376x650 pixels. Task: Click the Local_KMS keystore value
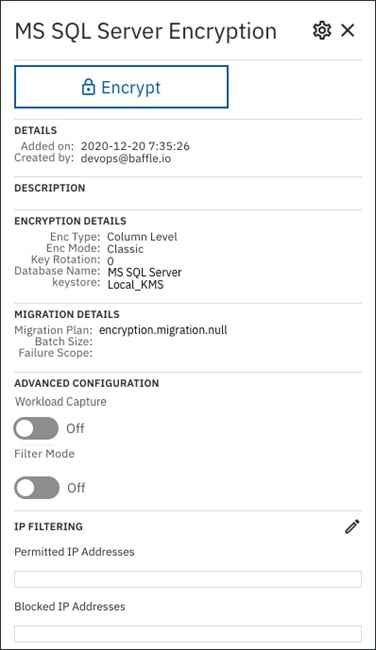(x=136, y=285)
